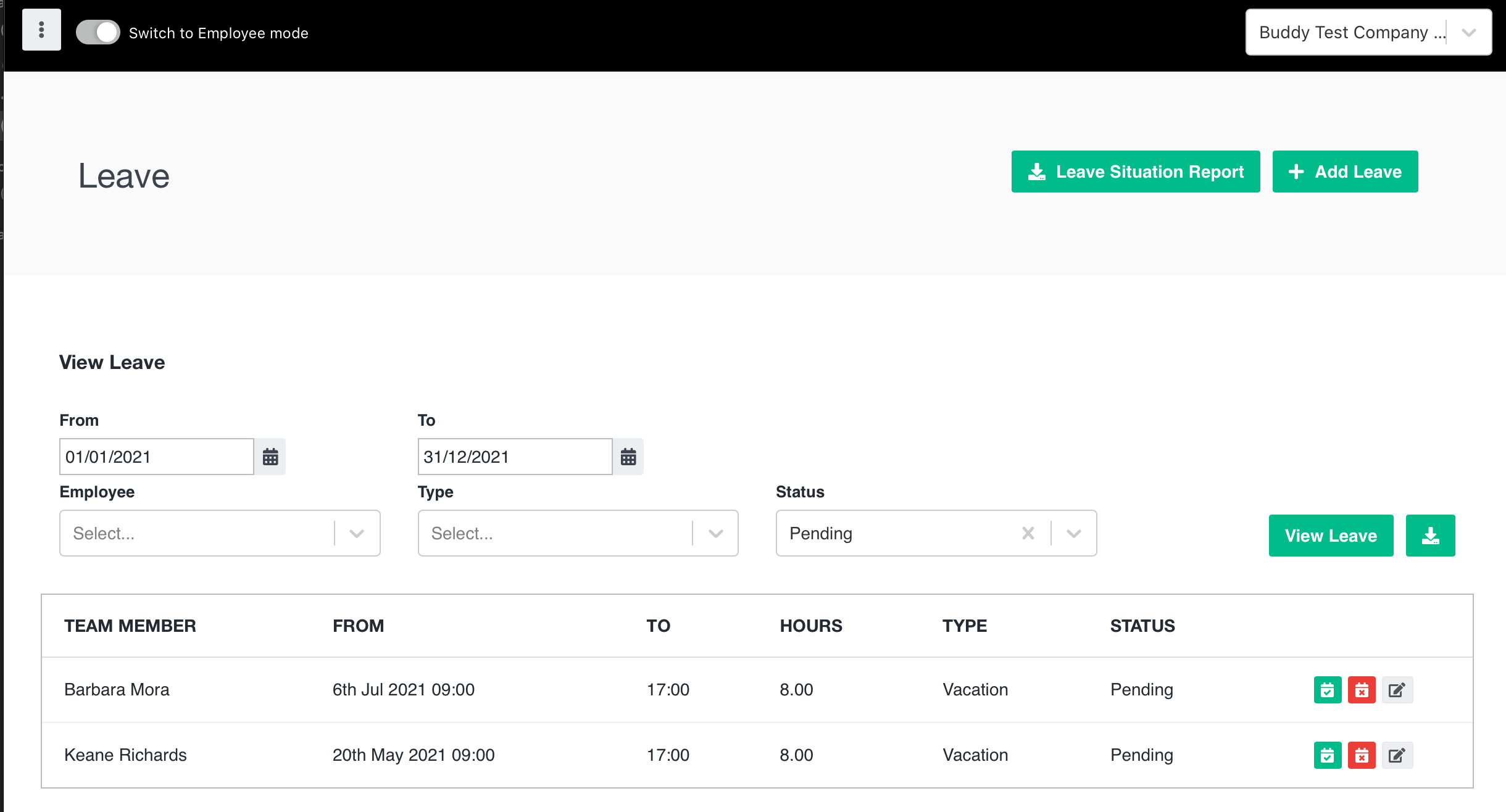Download the Leave Situation Report
The image size is (1506, 812).
tap(1136, 172)
